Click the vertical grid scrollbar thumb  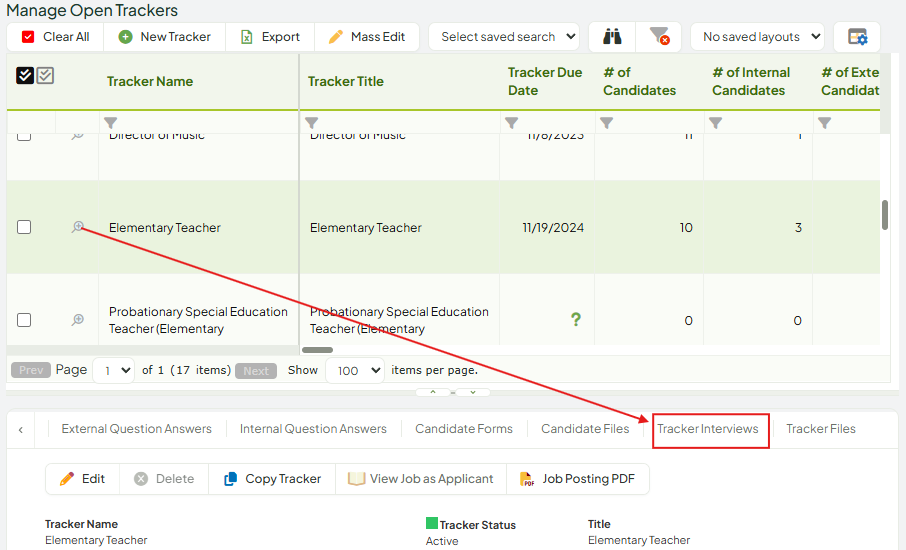[x=885, y=215]
